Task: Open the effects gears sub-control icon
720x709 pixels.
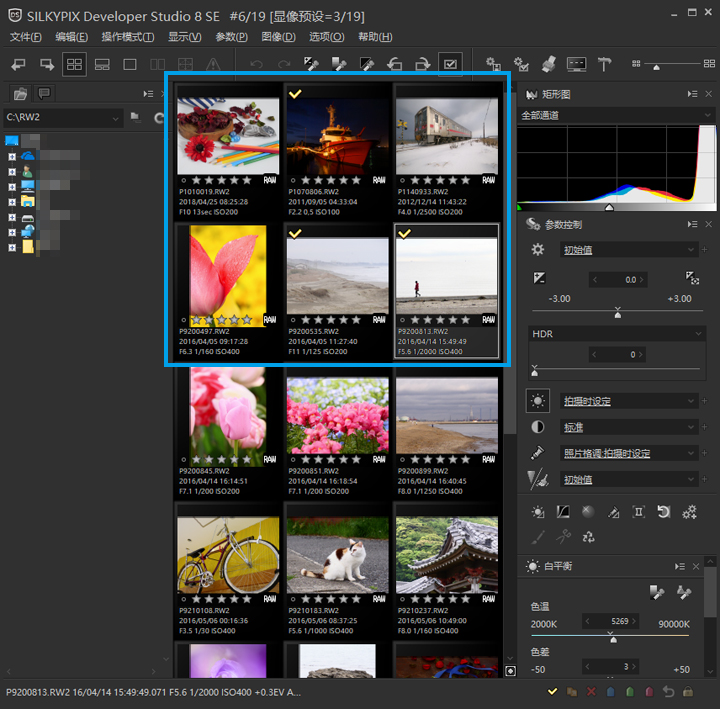Action: pyautogui.click(x=689, y=512)
